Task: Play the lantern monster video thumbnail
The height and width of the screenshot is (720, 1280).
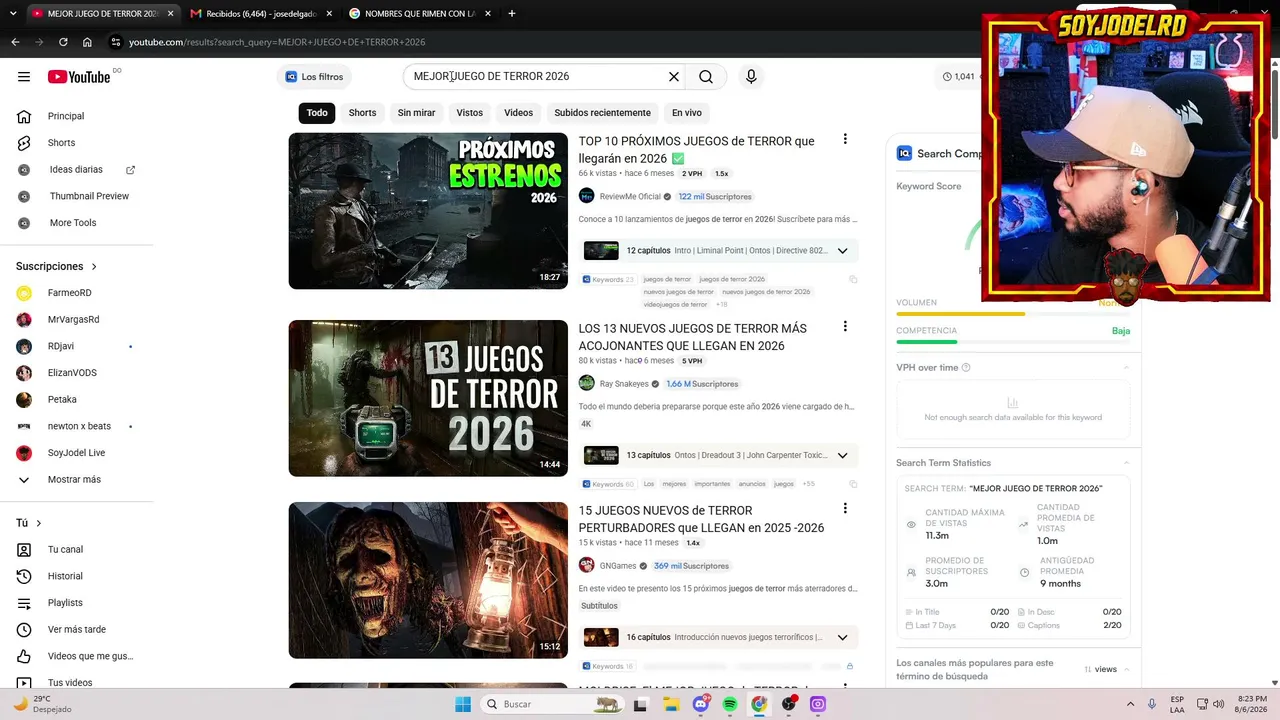Action: tap(428, 580)
